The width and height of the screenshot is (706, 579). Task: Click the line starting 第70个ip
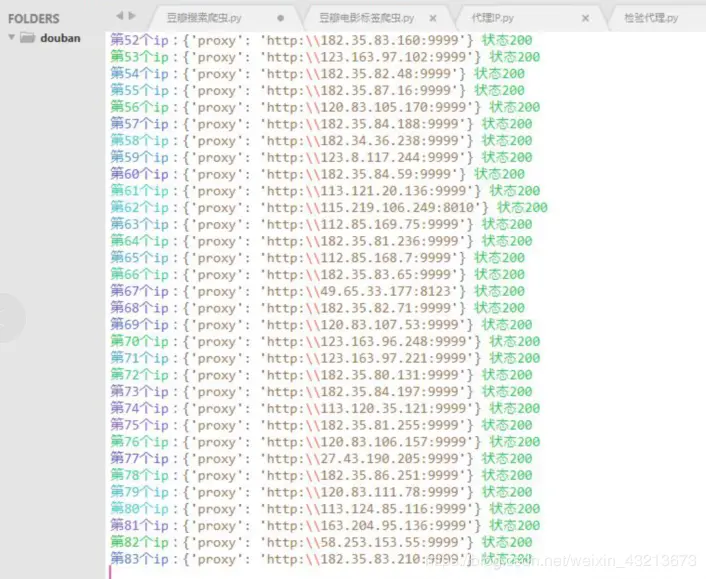tap(325, 341)
